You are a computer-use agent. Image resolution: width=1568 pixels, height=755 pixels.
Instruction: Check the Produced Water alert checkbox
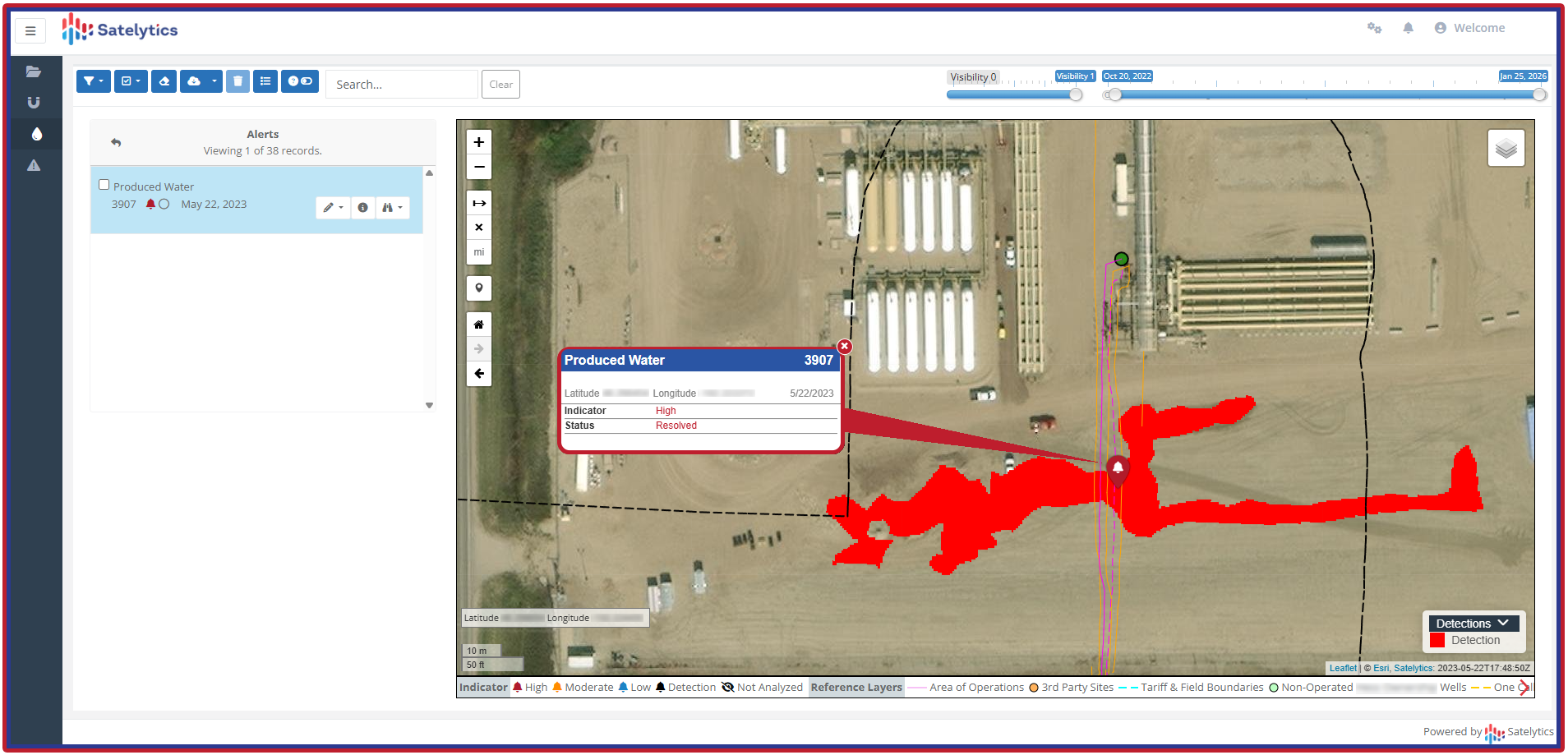click(104, 185)
